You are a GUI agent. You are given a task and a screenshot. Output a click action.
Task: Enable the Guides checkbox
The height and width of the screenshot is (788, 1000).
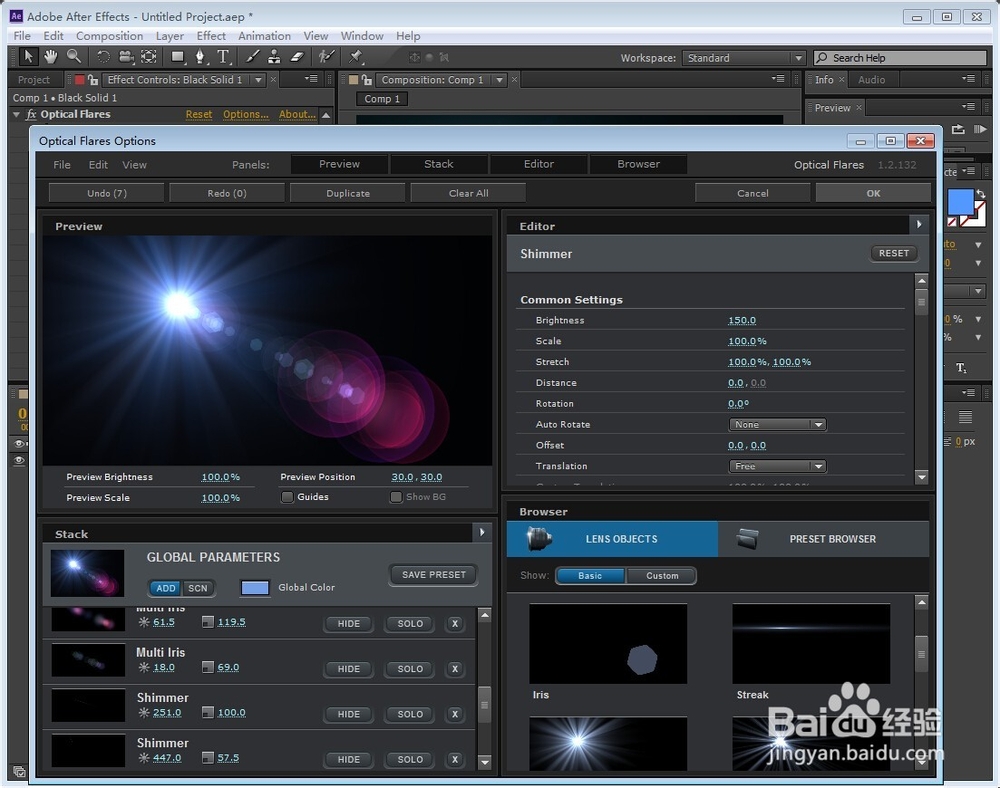[288, 497]
